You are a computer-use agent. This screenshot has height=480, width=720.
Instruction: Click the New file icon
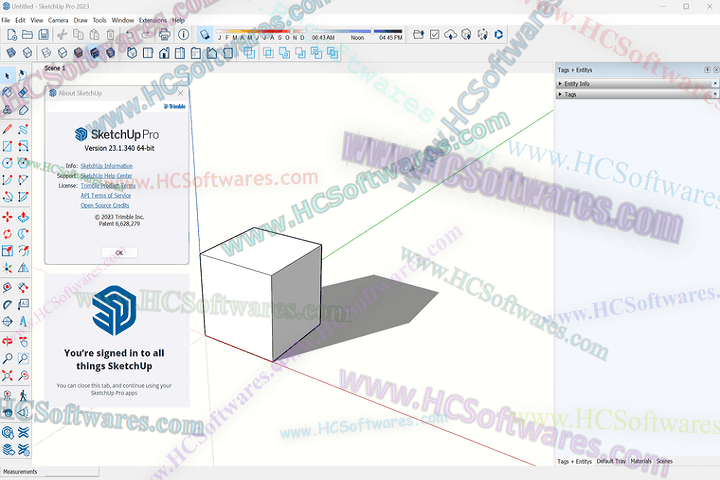tap(12, 34)
